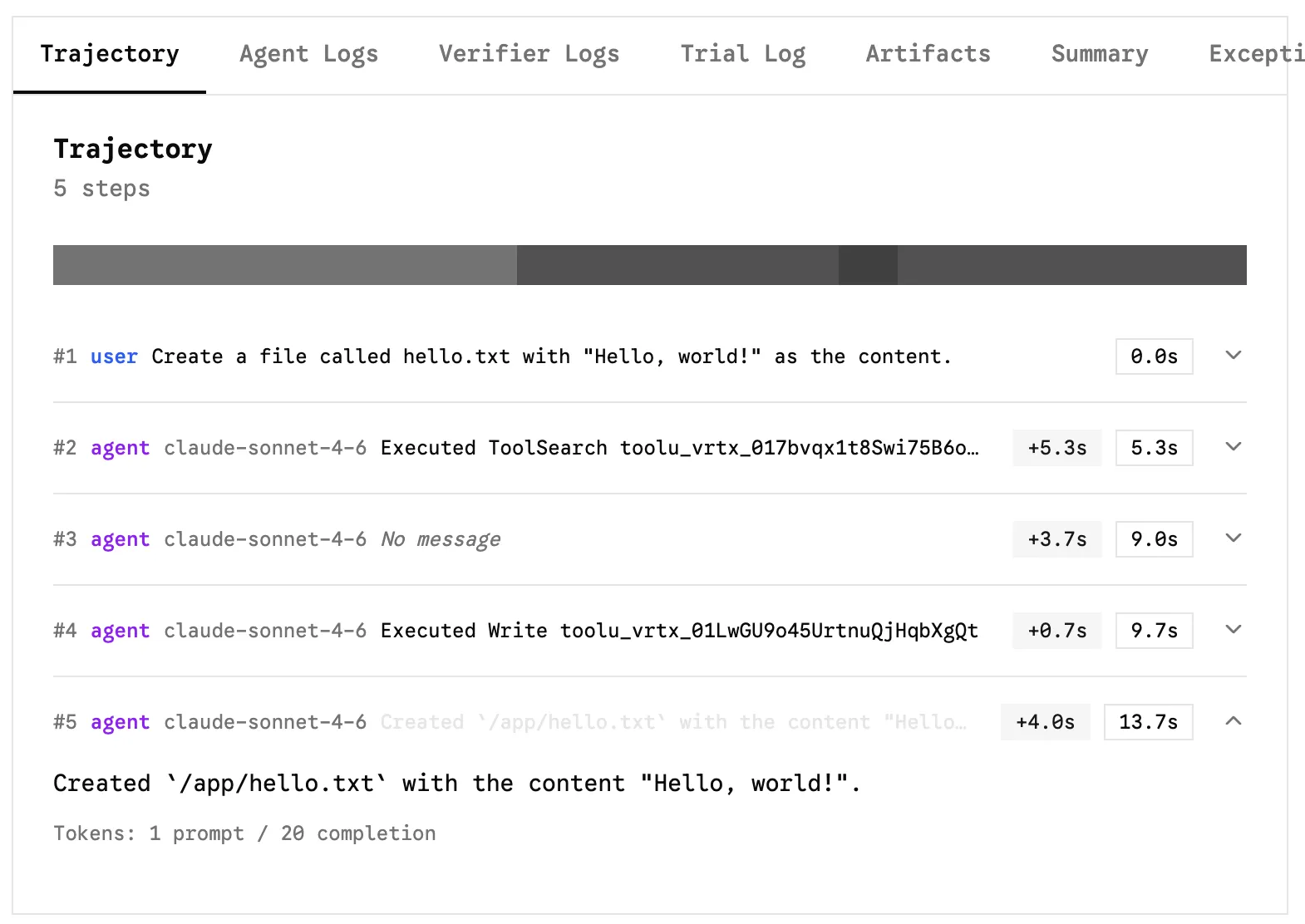Click the 13.7s elapsed time badge

[x=1148, y=722]
